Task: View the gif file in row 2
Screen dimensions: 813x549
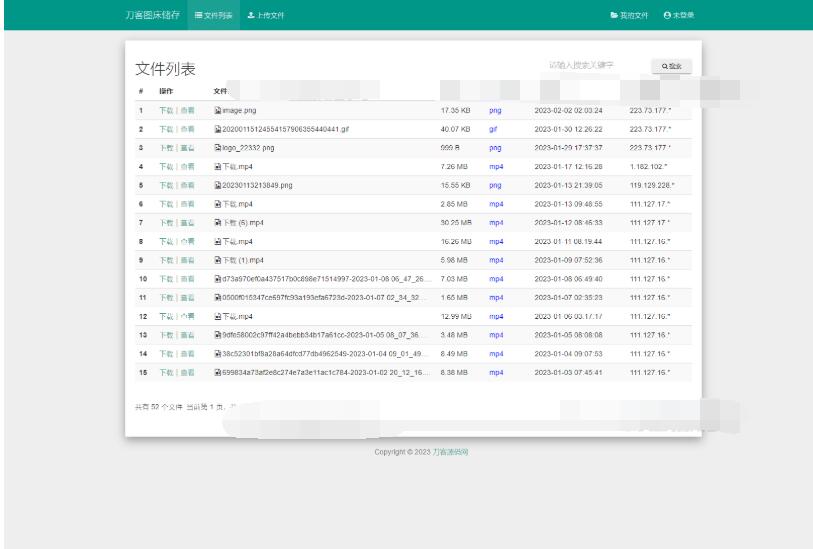Action: click(187, 129)
